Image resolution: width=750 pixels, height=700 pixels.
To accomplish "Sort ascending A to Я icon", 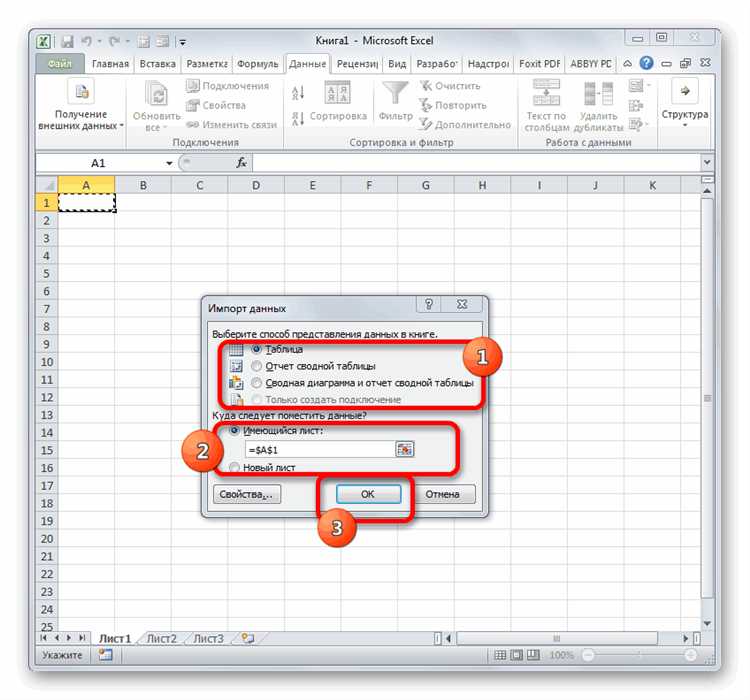I will 298,92.
